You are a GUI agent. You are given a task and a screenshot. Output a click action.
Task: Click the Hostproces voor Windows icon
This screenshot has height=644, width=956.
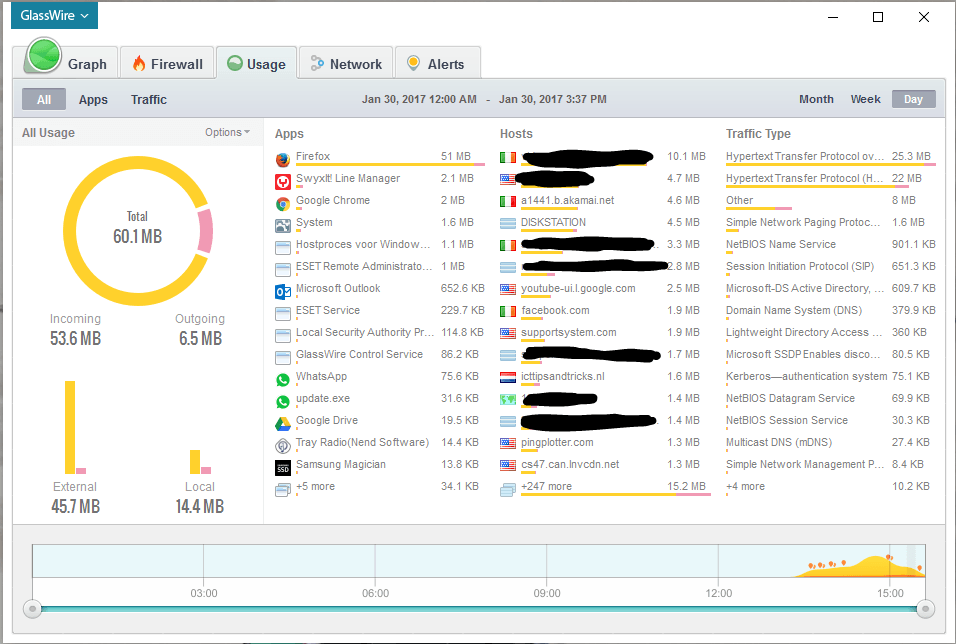tap(282, 248)
